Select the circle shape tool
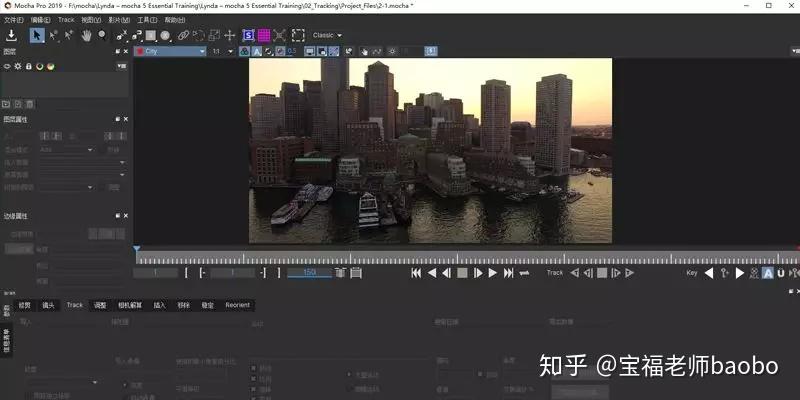 (x=165, y=35)
